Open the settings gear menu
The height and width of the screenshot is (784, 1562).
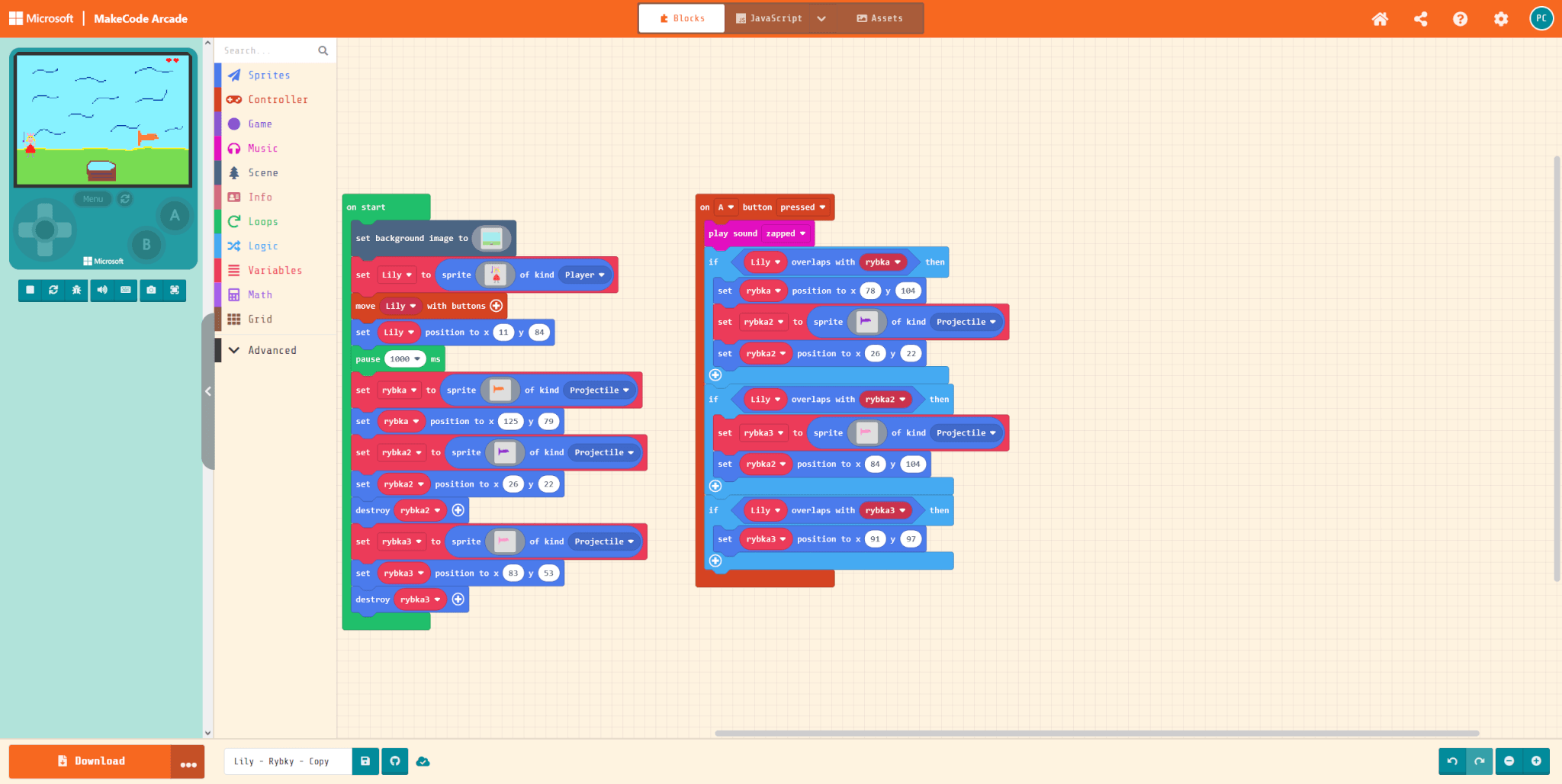coord(1501,19)
